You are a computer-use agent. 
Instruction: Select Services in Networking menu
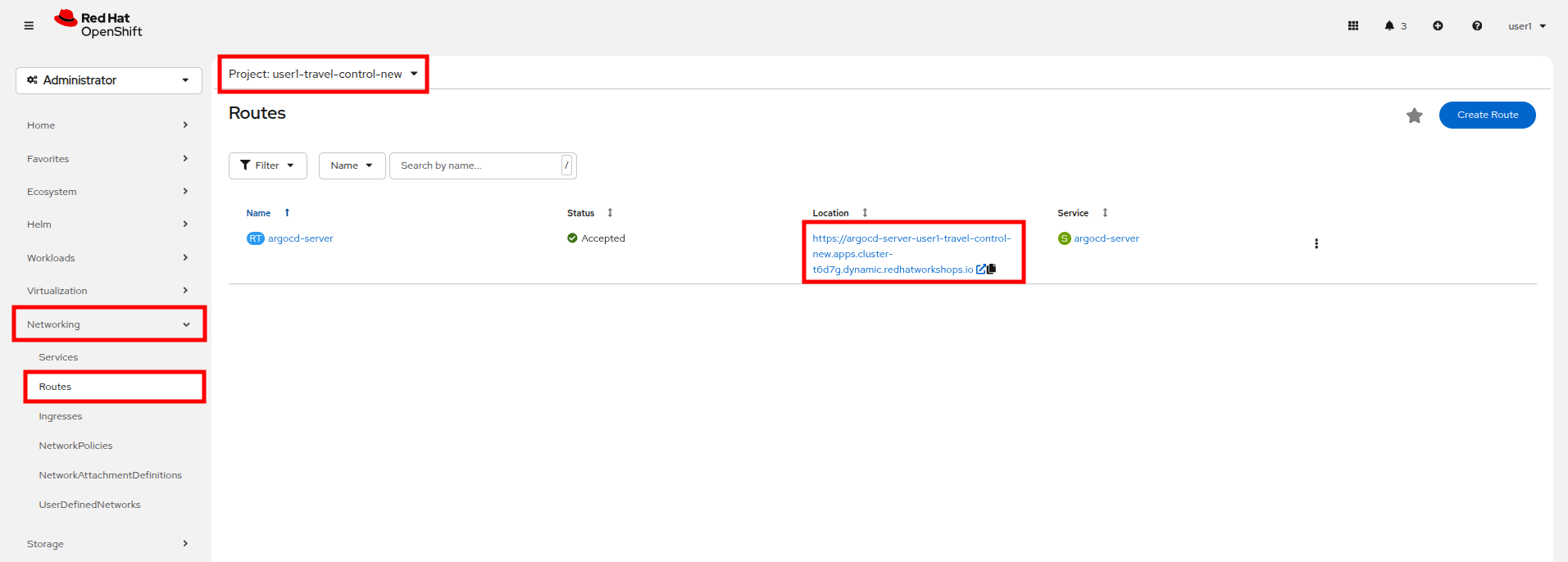coord(58,357)
